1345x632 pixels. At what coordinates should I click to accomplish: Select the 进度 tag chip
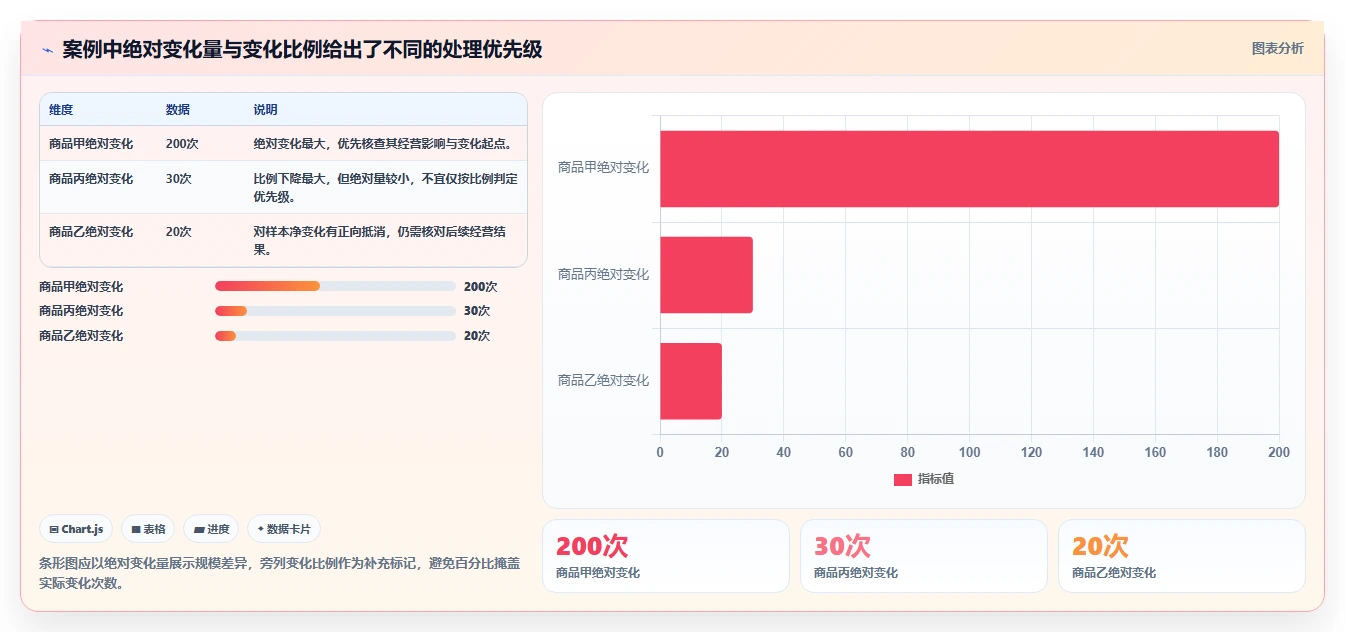click(211, 529)
